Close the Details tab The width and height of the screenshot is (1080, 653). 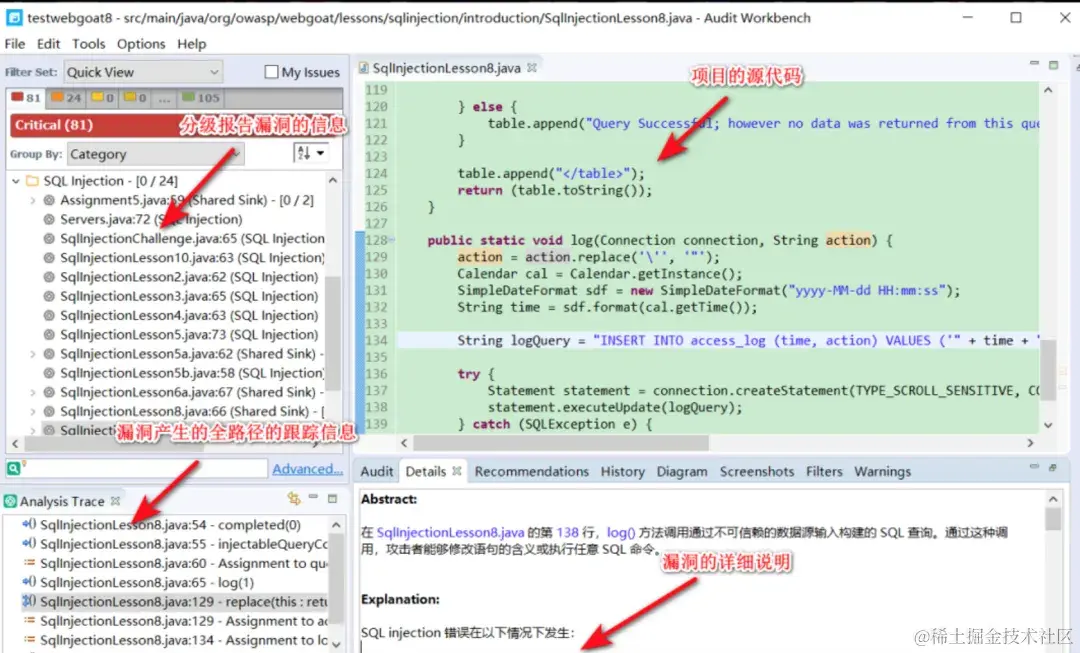pyautogui.click(x=457, y=471)
